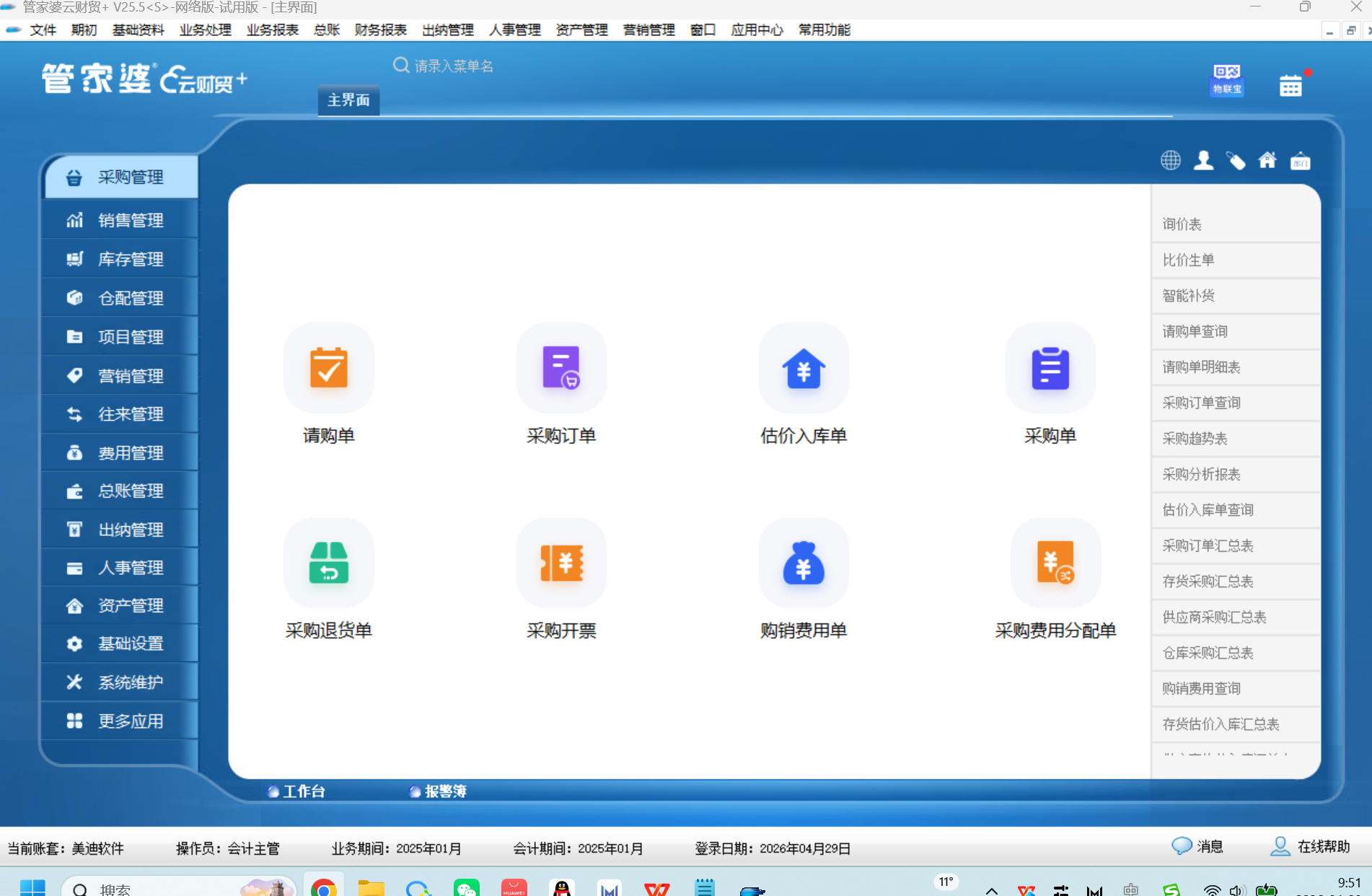Click the Windows taskbar search box

[x=178, y=887]
